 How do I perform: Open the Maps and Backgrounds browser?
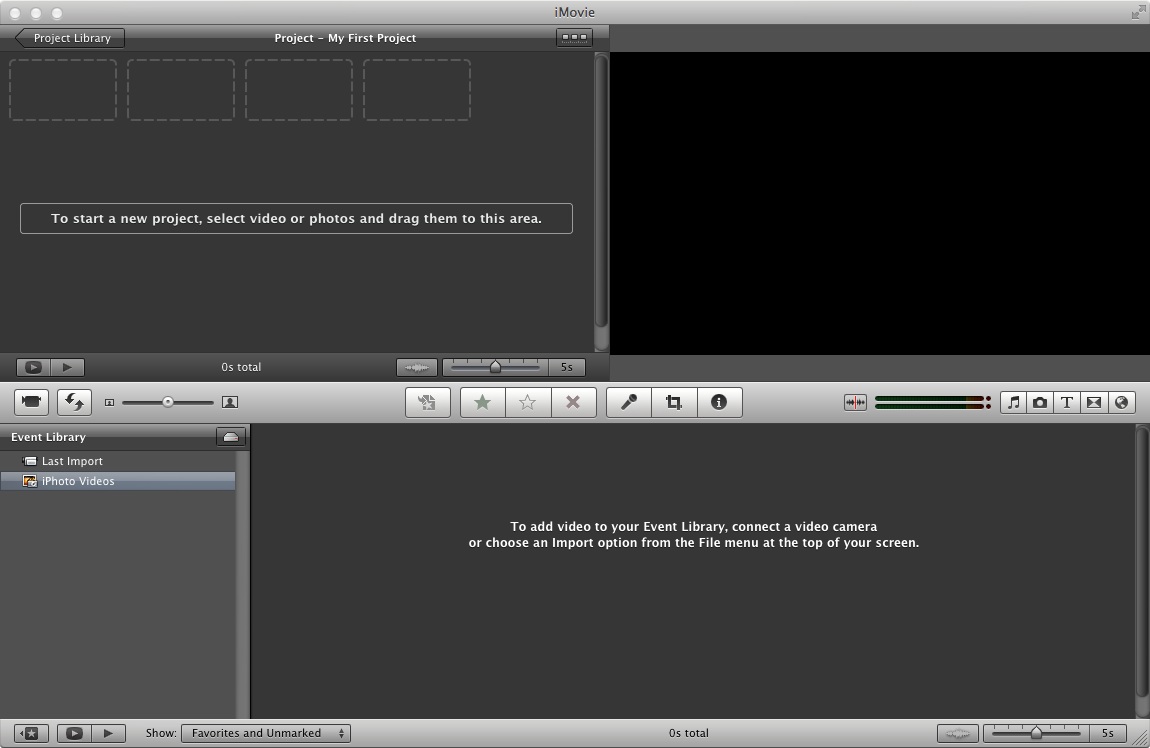click(1121, 402)
